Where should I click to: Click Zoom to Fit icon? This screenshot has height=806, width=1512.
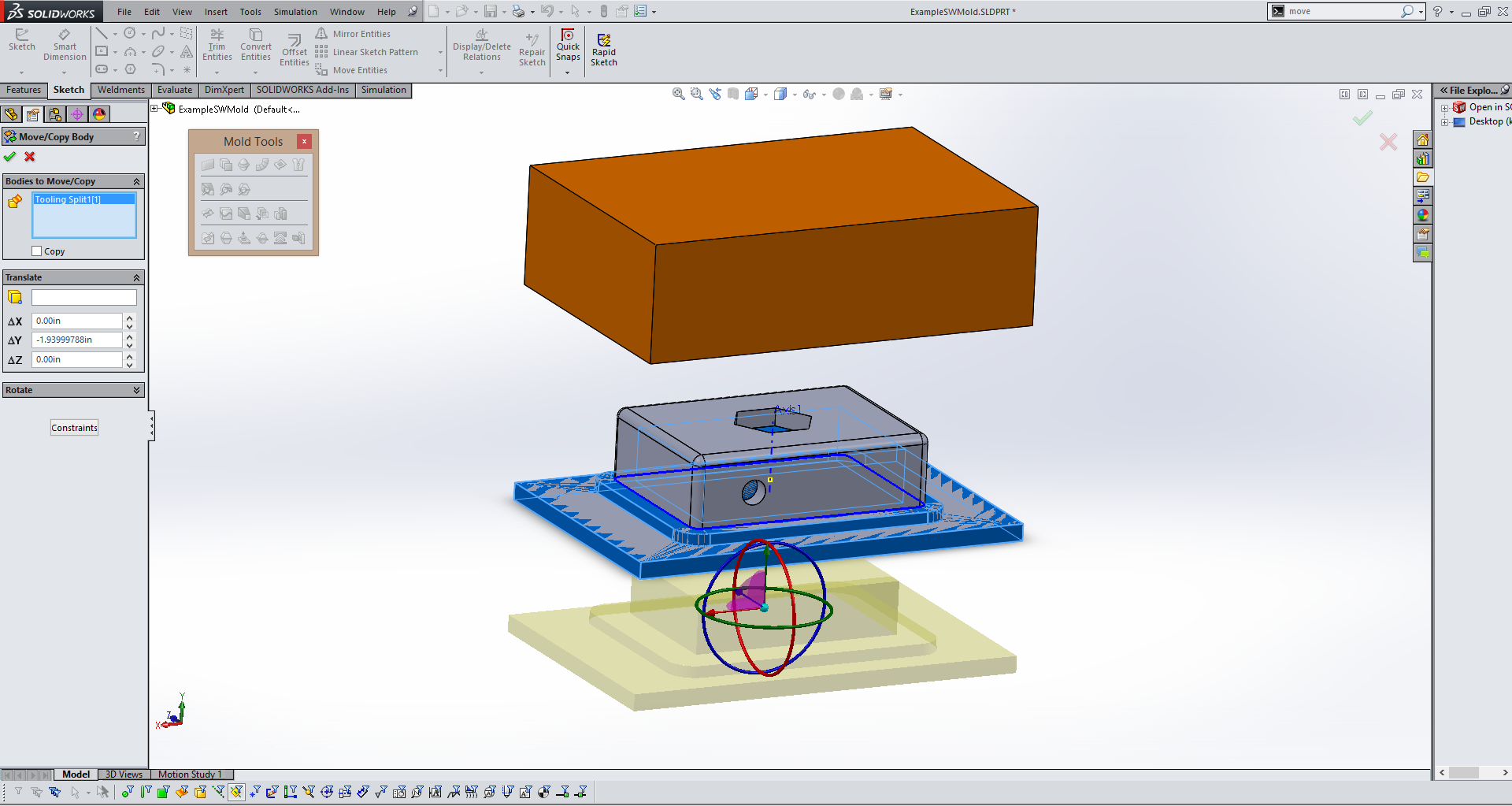click(x=678, y=94)
